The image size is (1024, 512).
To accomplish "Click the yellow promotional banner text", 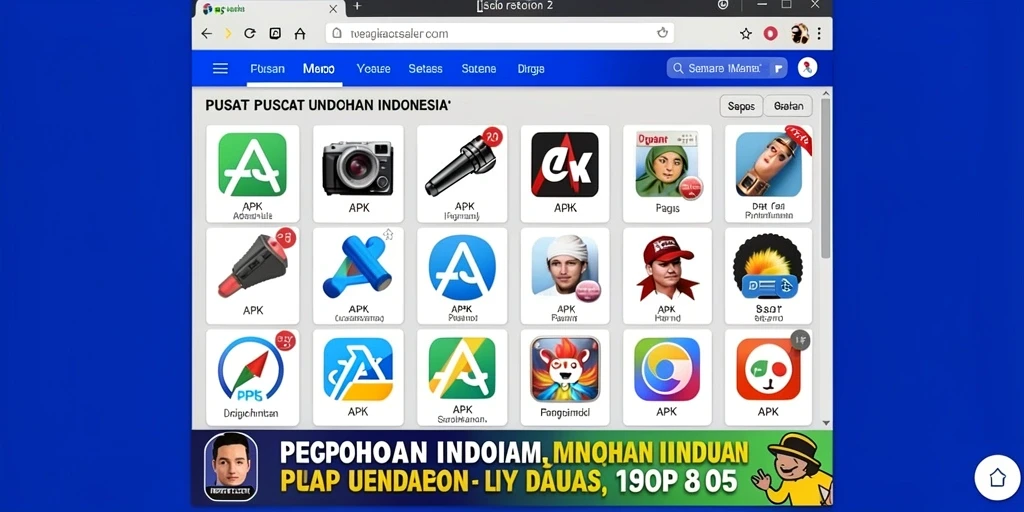I will [515, 468].
